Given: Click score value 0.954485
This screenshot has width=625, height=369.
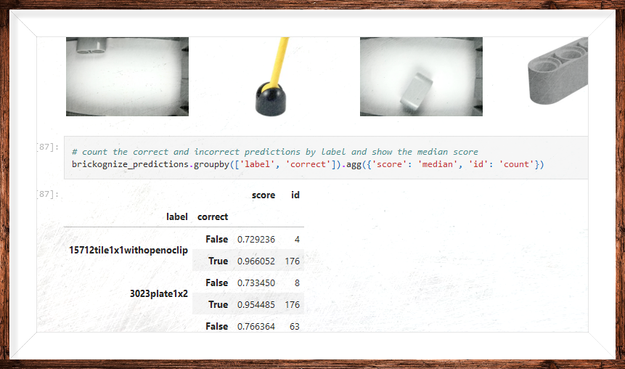Looking at the screenshot, I should (256, 305).
